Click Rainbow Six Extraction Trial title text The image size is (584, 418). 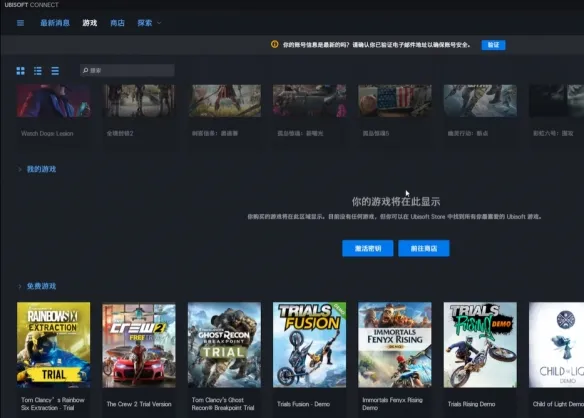click(x=53, y=404)
